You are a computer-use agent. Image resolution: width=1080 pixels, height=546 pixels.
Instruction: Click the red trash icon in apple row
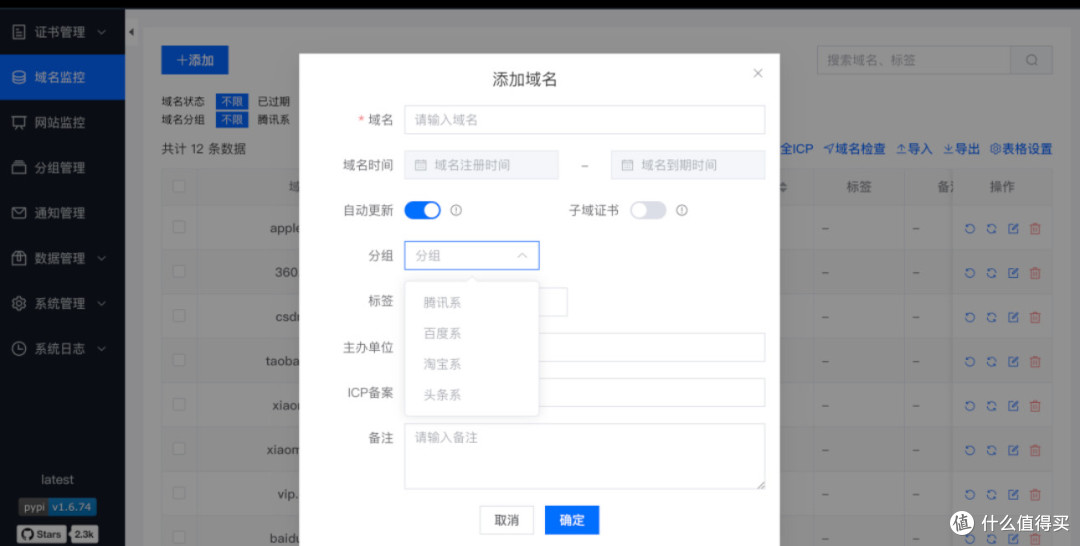pyautogui.click(x=1035, y=229)
